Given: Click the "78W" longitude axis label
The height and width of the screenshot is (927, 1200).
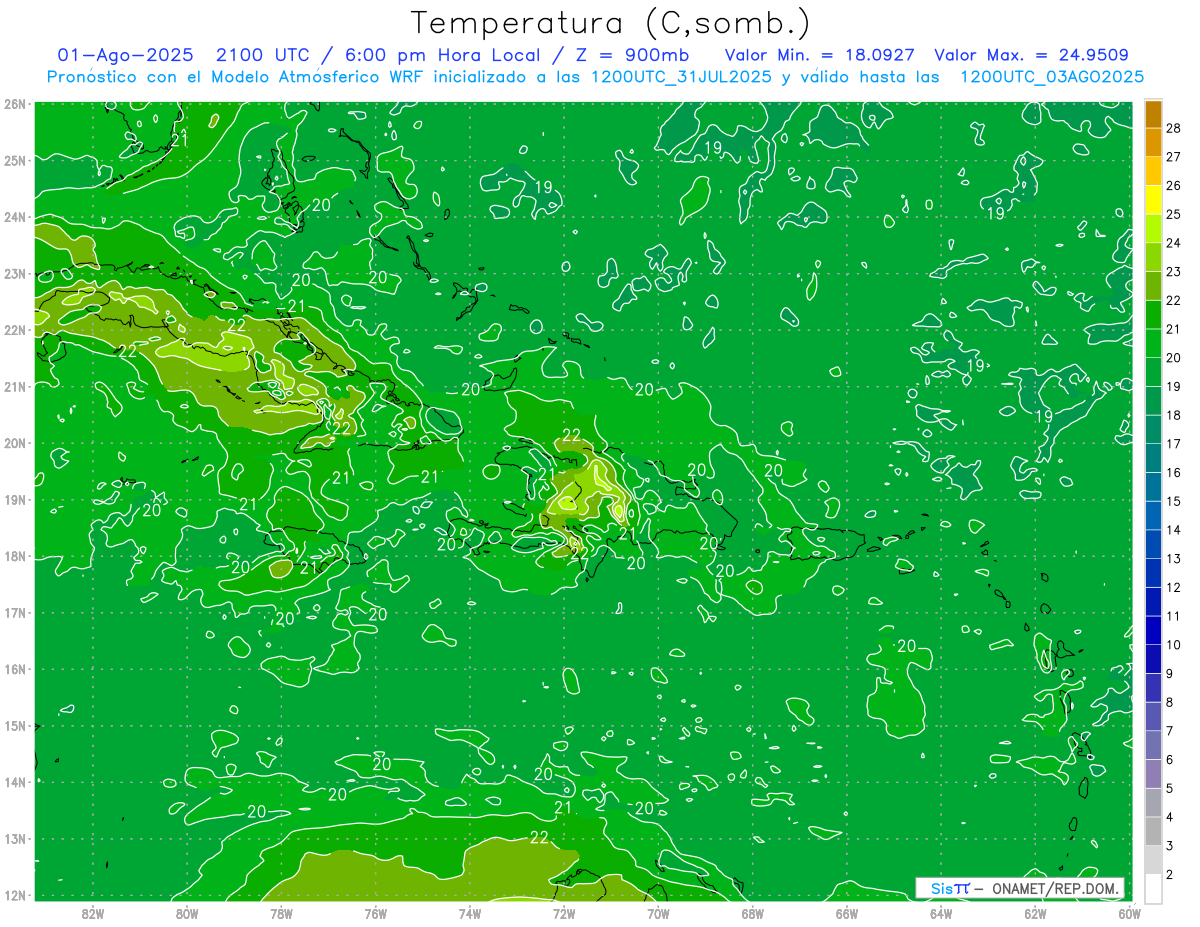Looking at the screenshot, I should click(x=281, y=913).
